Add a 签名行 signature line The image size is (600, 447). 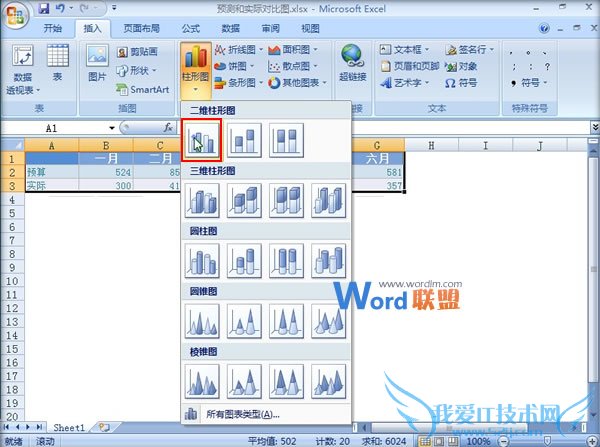[x=470, y=49]
